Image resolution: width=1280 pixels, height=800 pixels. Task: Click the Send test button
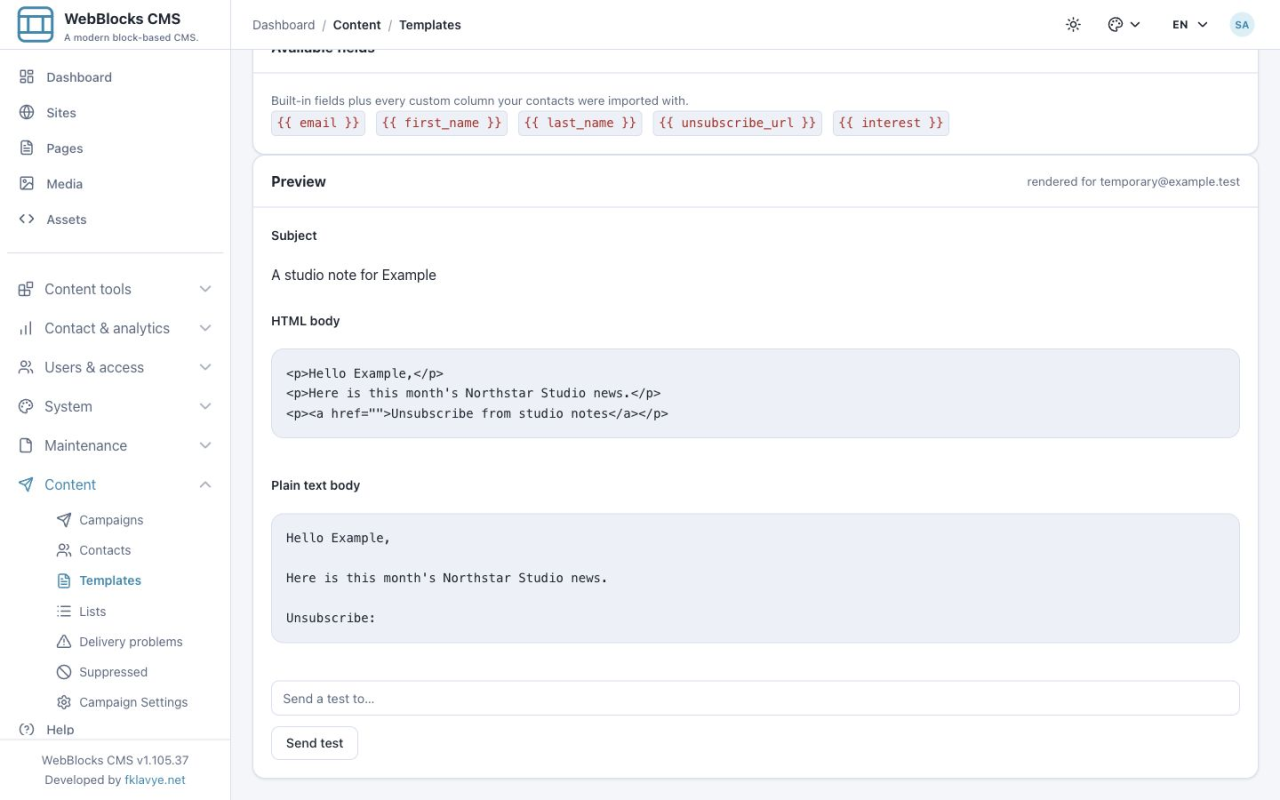314,743
